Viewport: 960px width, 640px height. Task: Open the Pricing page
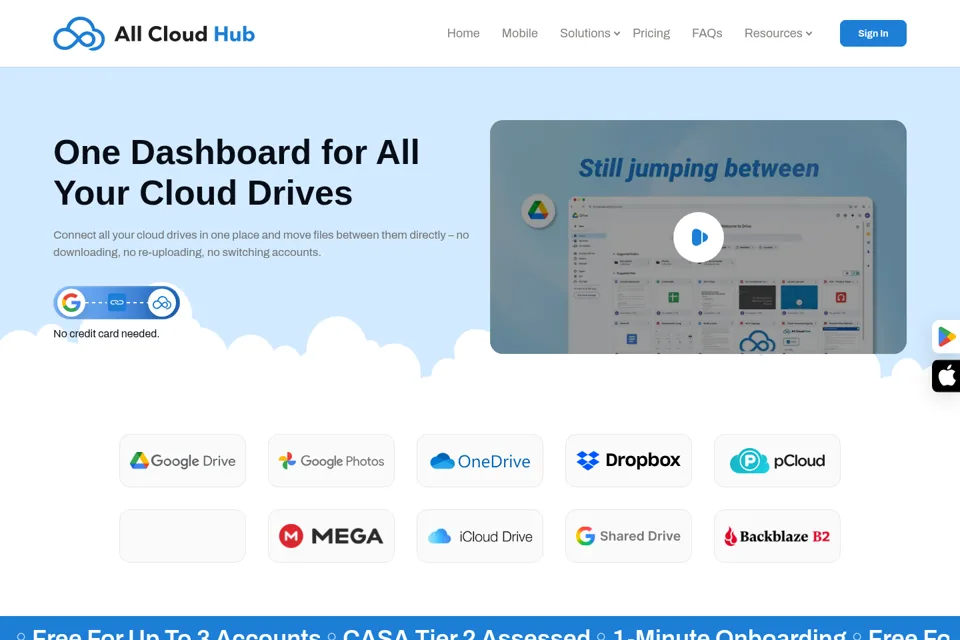(651, 33)
